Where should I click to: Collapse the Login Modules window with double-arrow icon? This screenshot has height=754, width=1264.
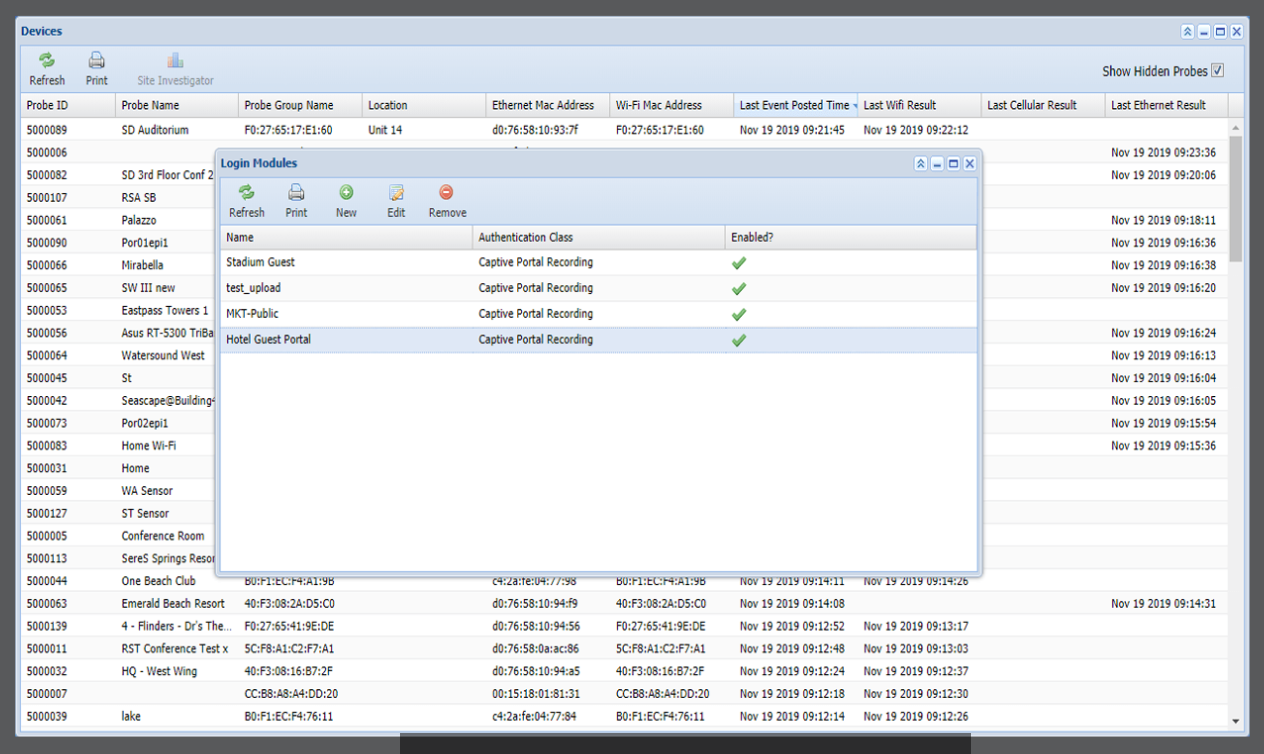[921, 164]
